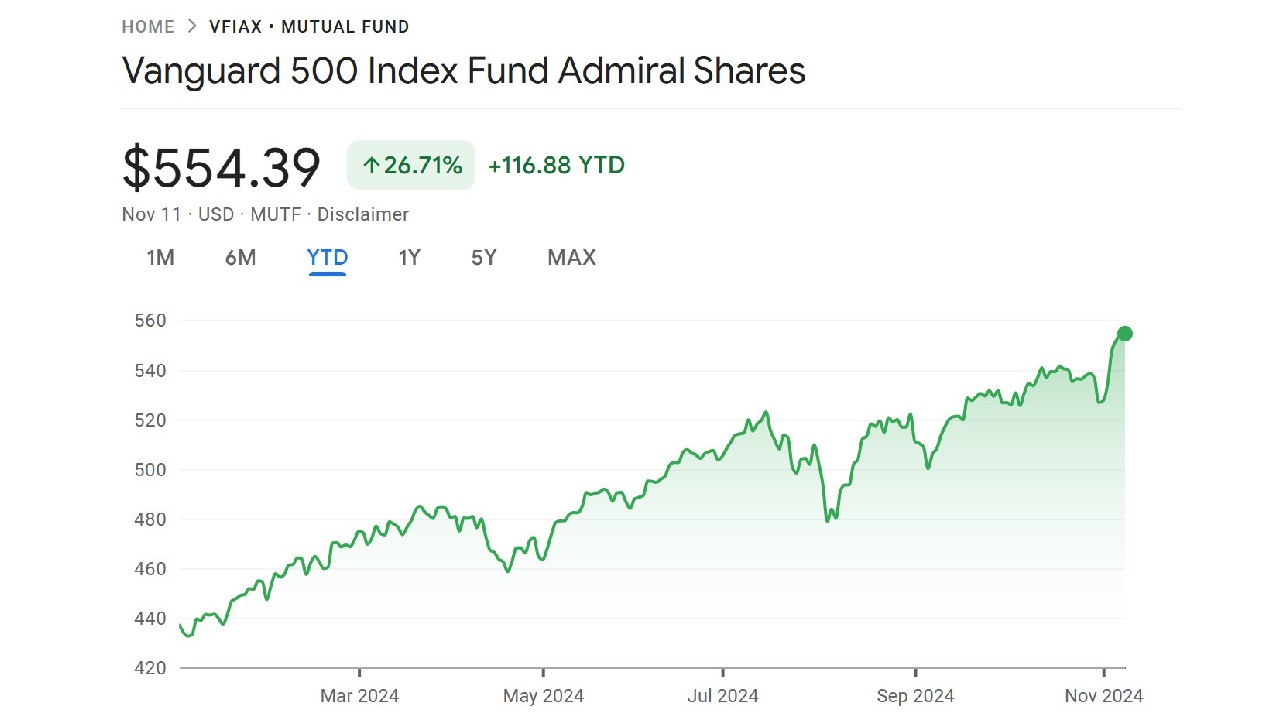Click the Mar 2024 axis label

(x=359, y=695)
